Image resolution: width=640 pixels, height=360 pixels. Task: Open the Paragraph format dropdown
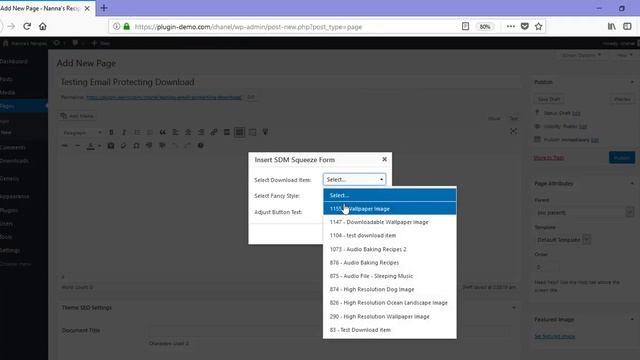click(x=82, y=133)
